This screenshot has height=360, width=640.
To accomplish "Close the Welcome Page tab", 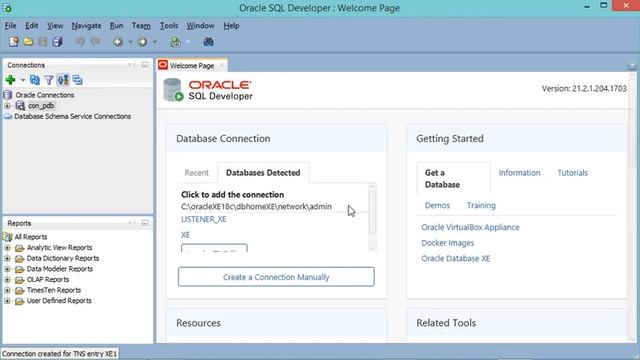I will pos(222,65).
